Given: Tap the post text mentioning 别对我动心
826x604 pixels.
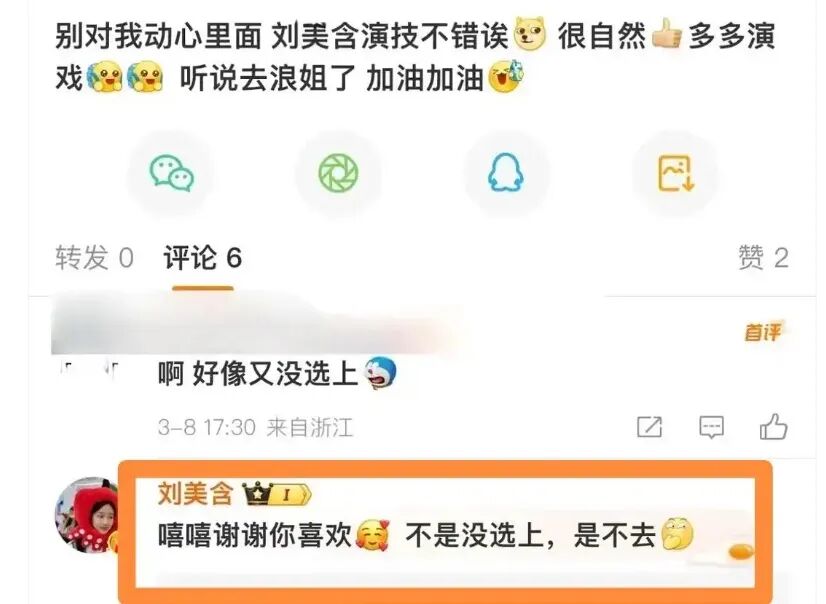Looking at the screenshot, I should tap(416, 56).
